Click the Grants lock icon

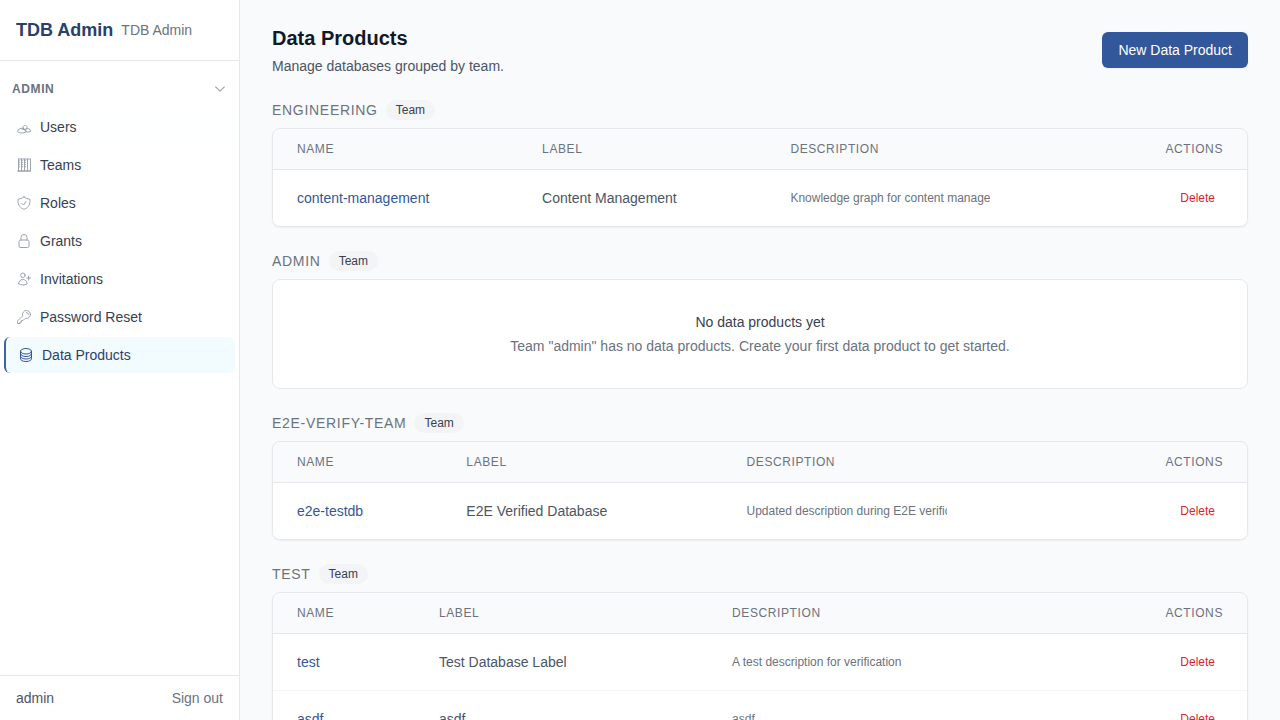click(x=24, y=241)
